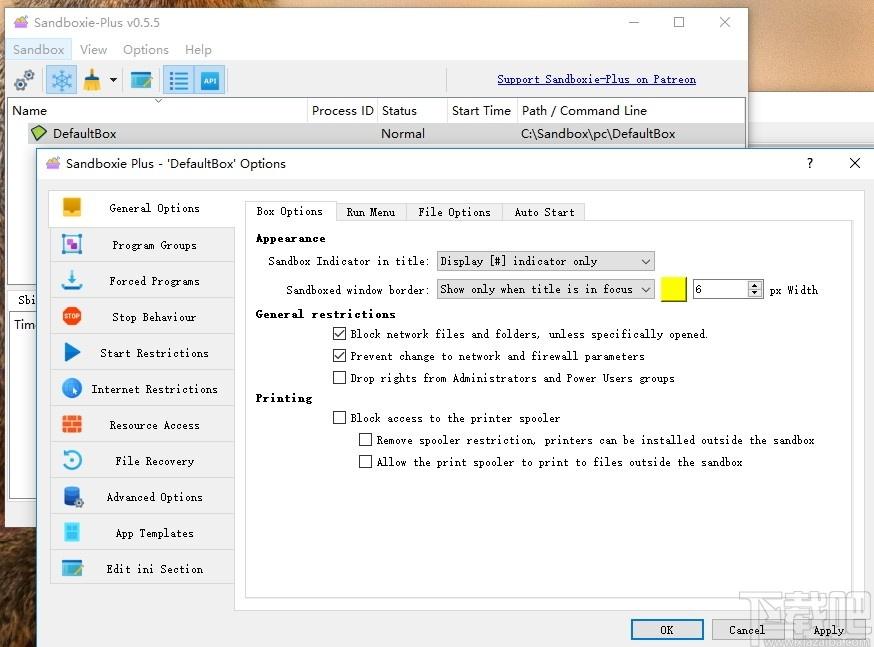Click the edit ini file toolbar icon
874x647 pixels.
(141, 80)
